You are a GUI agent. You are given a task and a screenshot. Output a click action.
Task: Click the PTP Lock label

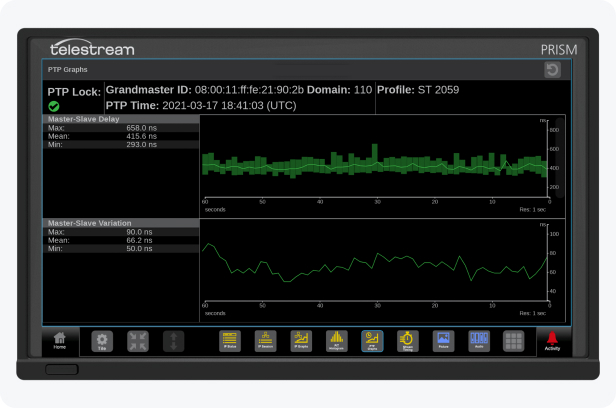(x=74, y=92)
